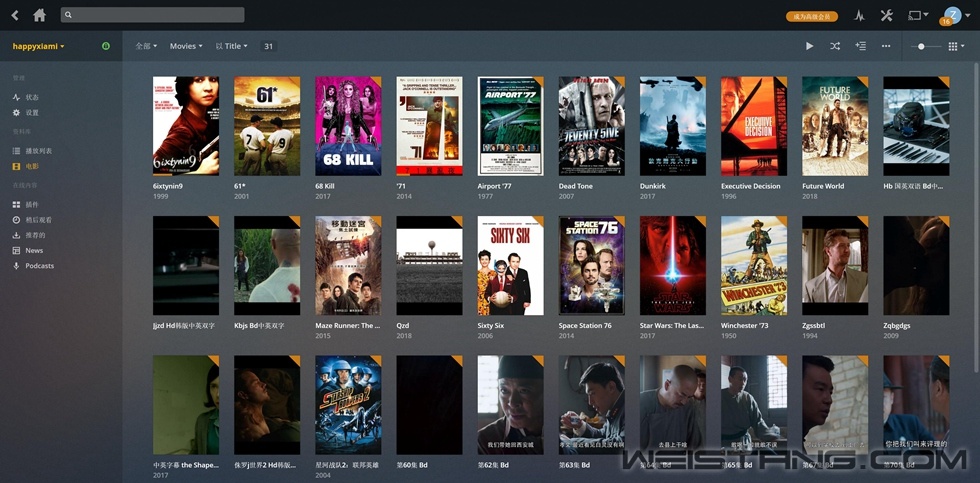
Task: Adjust the poster size slider
Action: click(x=926, y=46)
